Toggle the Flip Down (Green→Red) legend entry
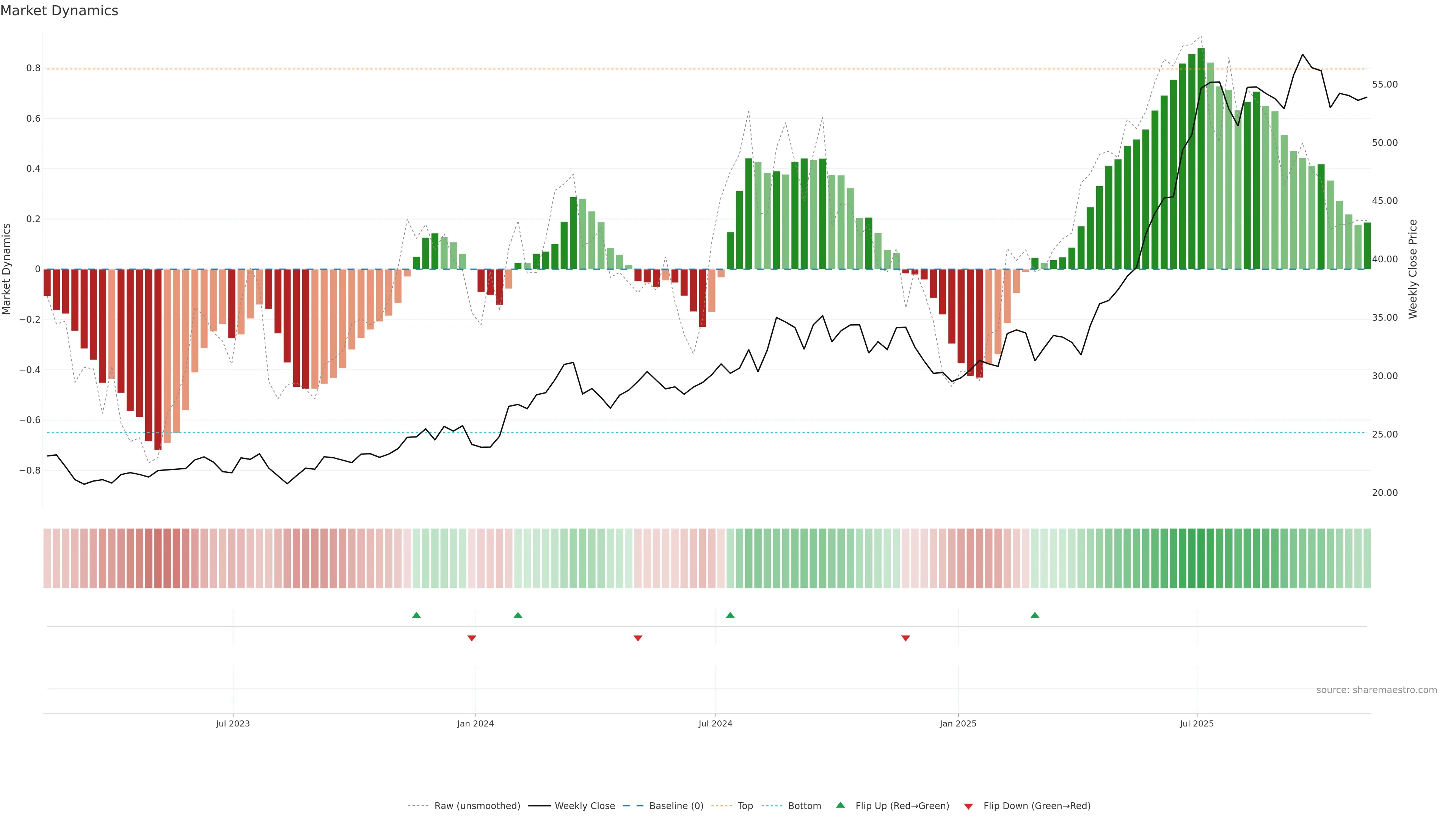Viewport: 1456px width, 819px height. [1037, 806]
